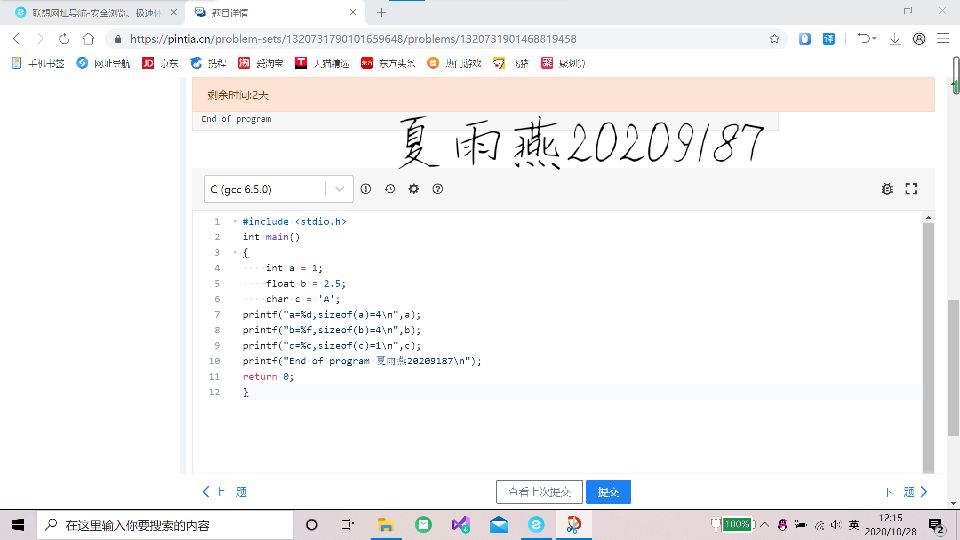This screenshot has height=540, width=960.
Task: Open Cortana circle on taskbar
Action: tap(312, 525)
